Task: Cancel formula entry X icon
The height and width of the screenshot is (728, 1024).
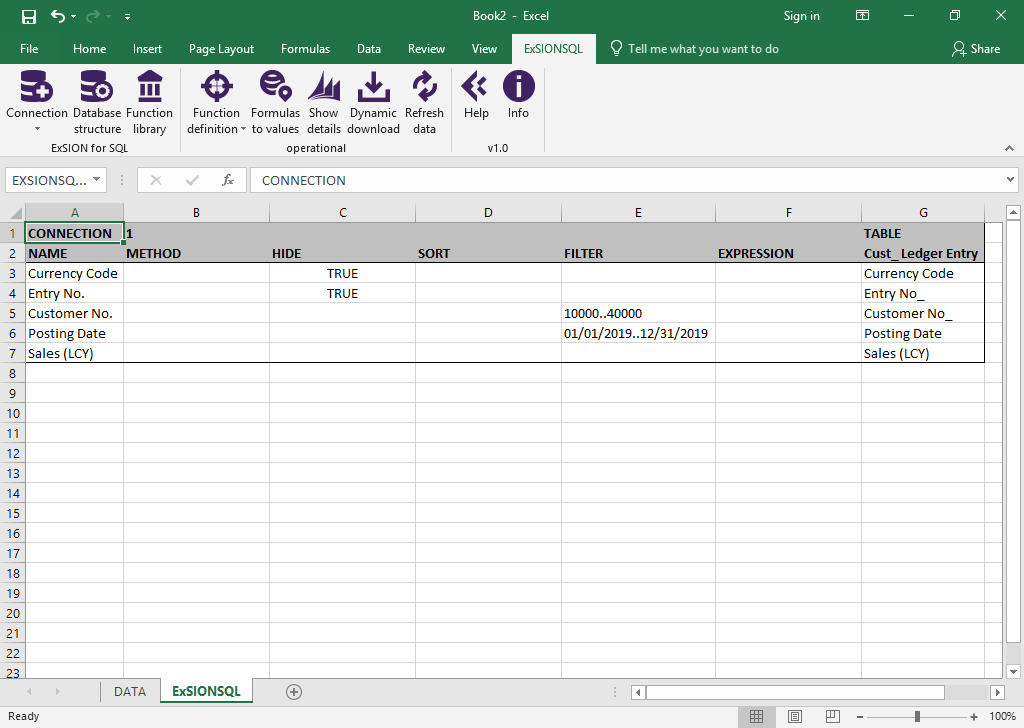Action: (155, 180)
